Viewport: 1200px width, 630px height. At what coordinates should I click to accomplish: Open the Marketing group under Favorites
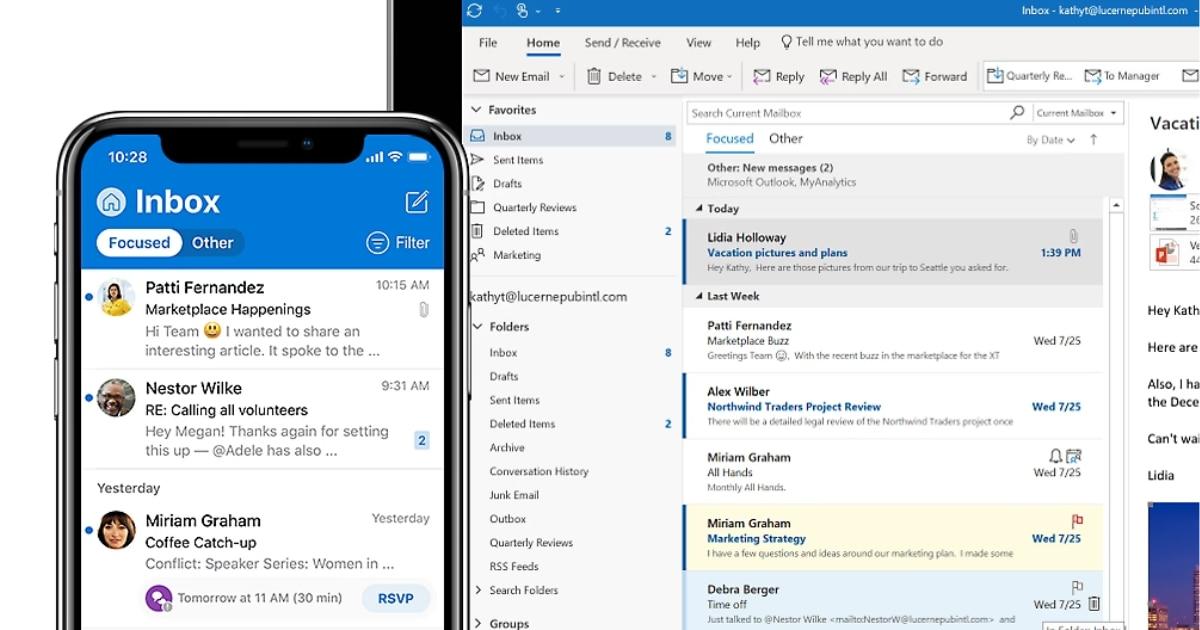click(516, 255)
